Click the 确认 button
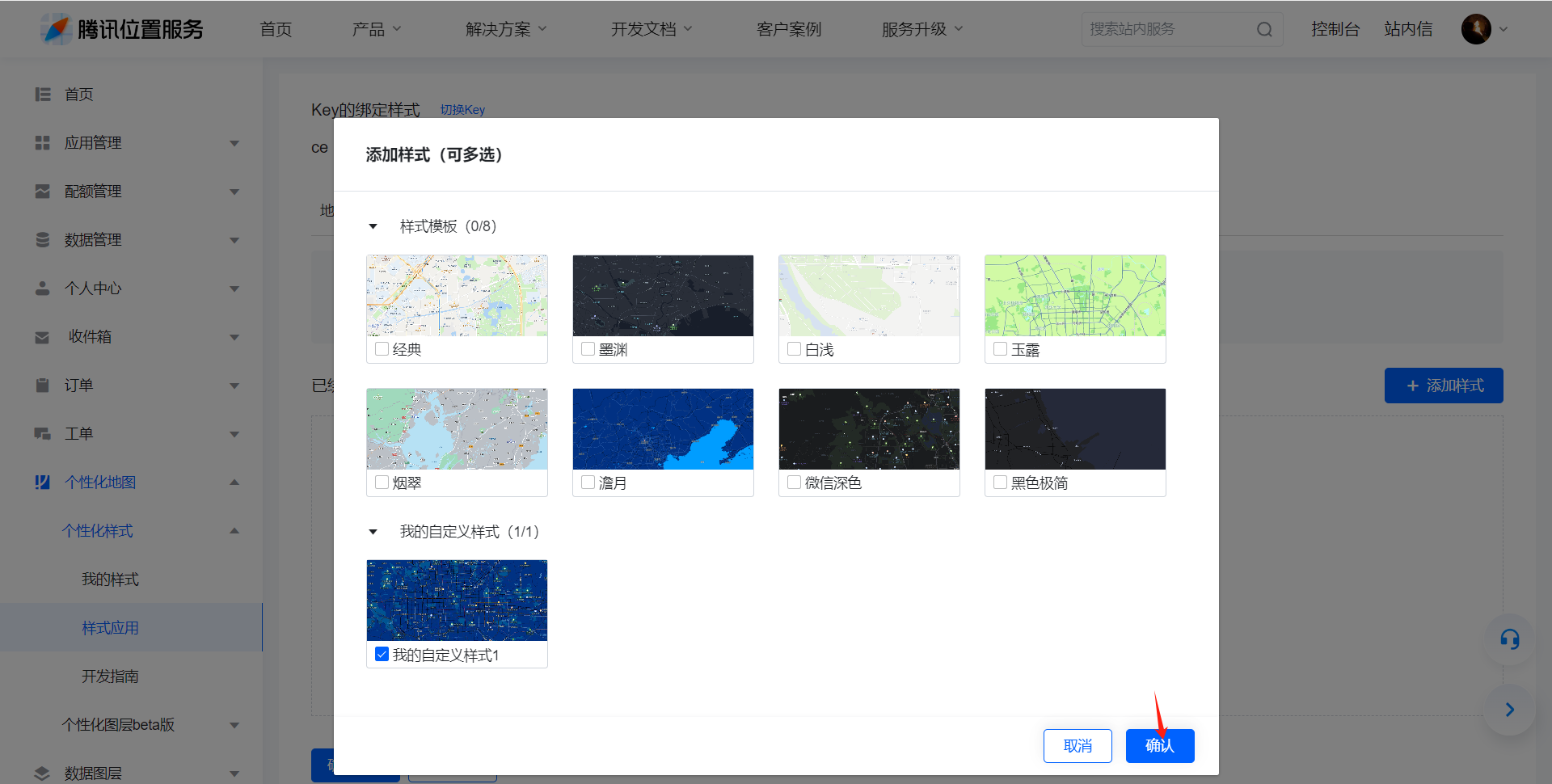 (x=1160, y=745)
